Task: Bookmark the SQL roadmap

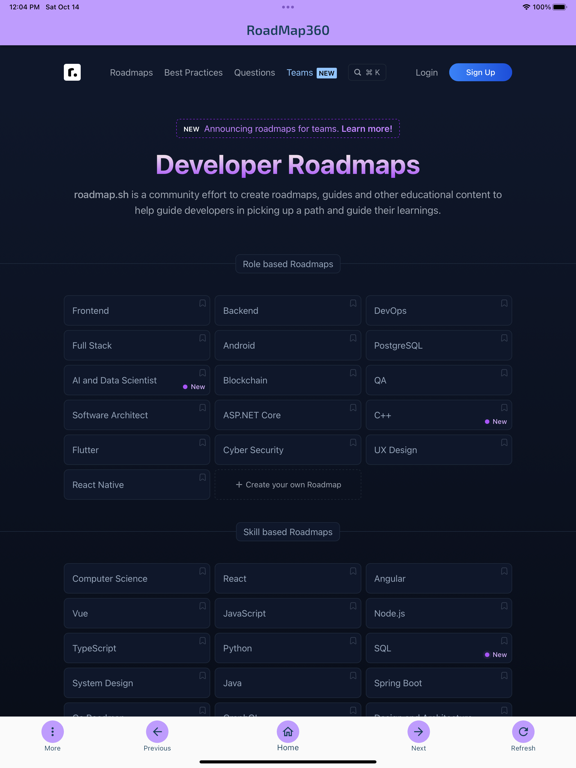Action: (504, 641)
